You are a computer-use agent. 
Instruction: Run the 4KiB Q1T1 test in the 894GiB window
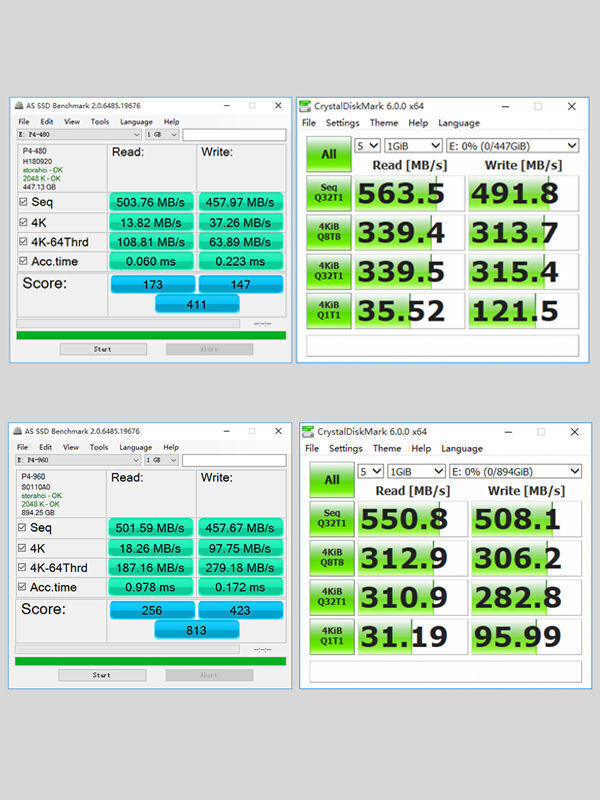331,636
